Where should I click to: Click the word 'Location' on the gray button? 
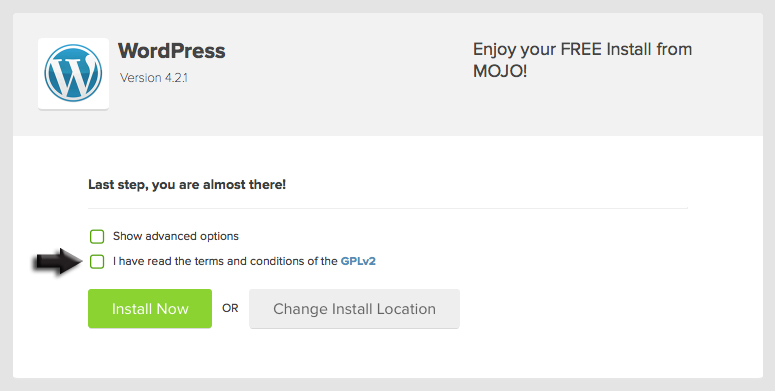[x=406, y=309]
